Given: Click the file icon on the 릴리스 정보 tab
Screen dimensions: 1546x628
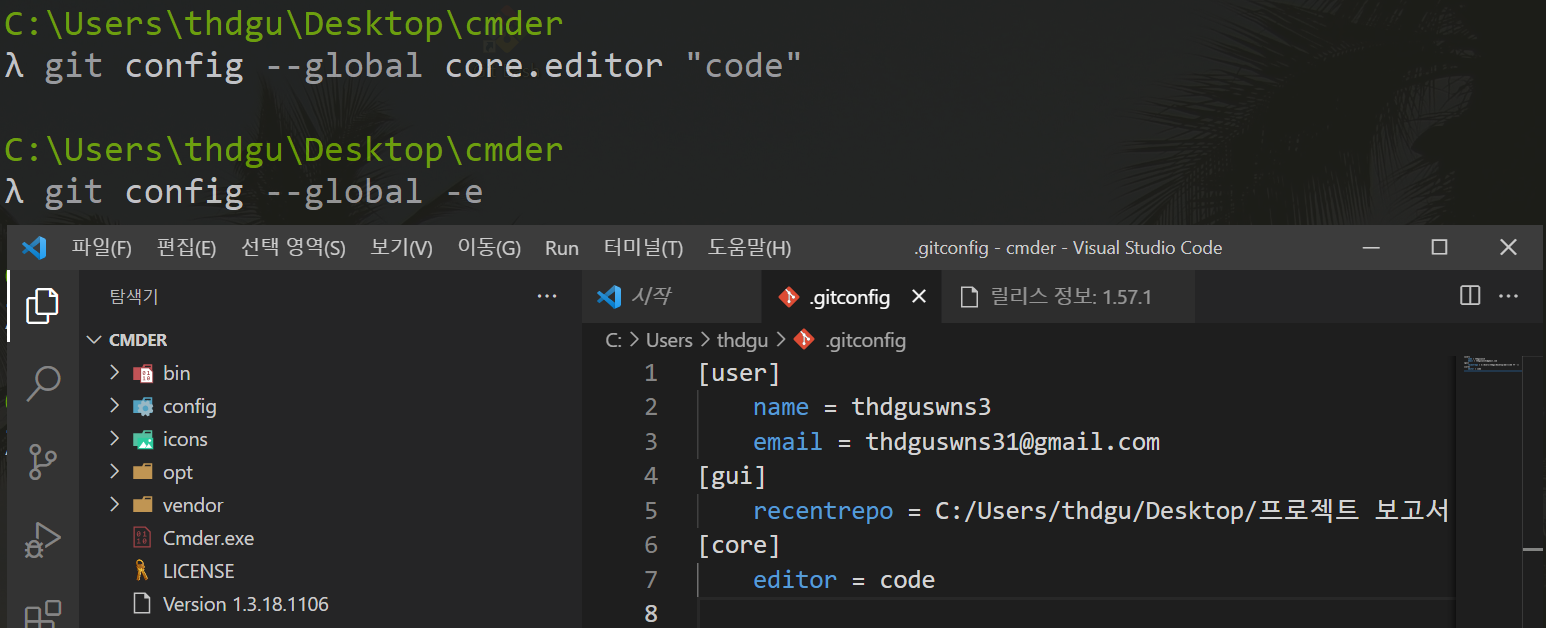Looking at the screenshot, I should 967,297.
